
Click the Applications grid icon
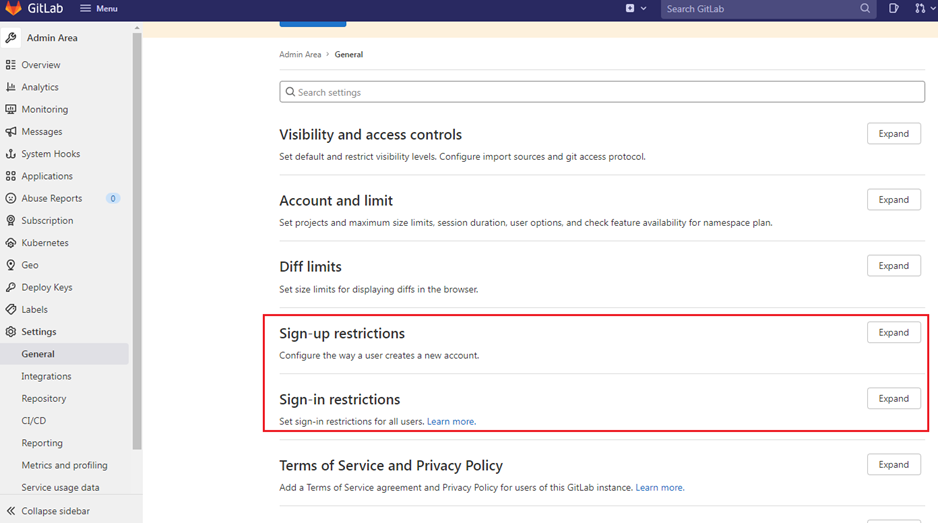tap(11, 176)
